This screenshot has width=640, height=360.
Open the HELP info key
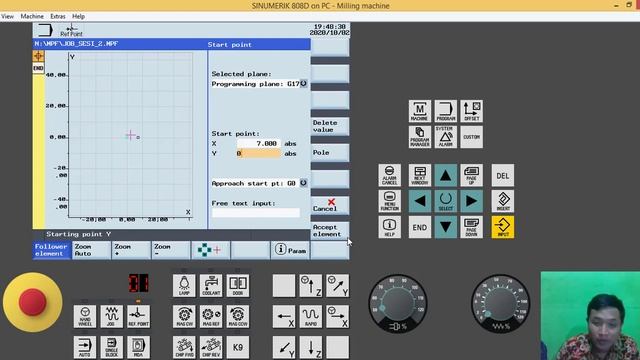coord(389,227)
